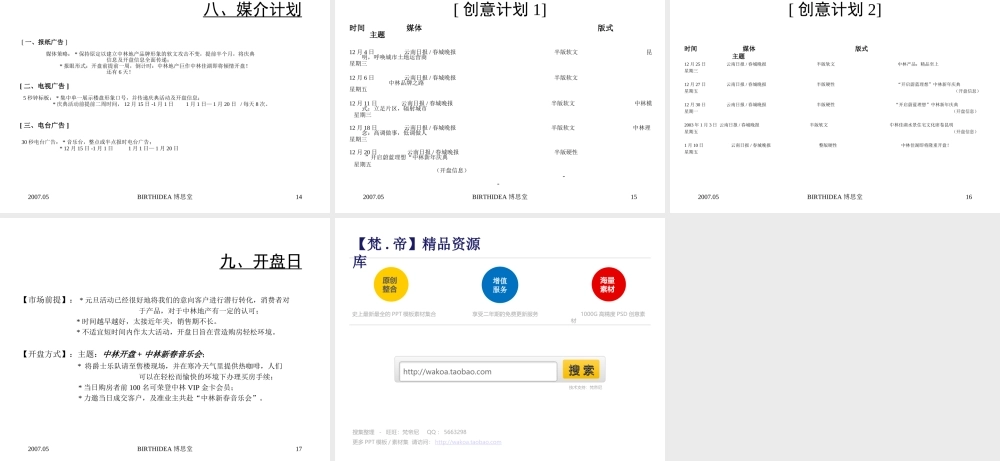Click the yellow 原创整合 circle icon
The image size is (1000, 461).
point(391,284)
